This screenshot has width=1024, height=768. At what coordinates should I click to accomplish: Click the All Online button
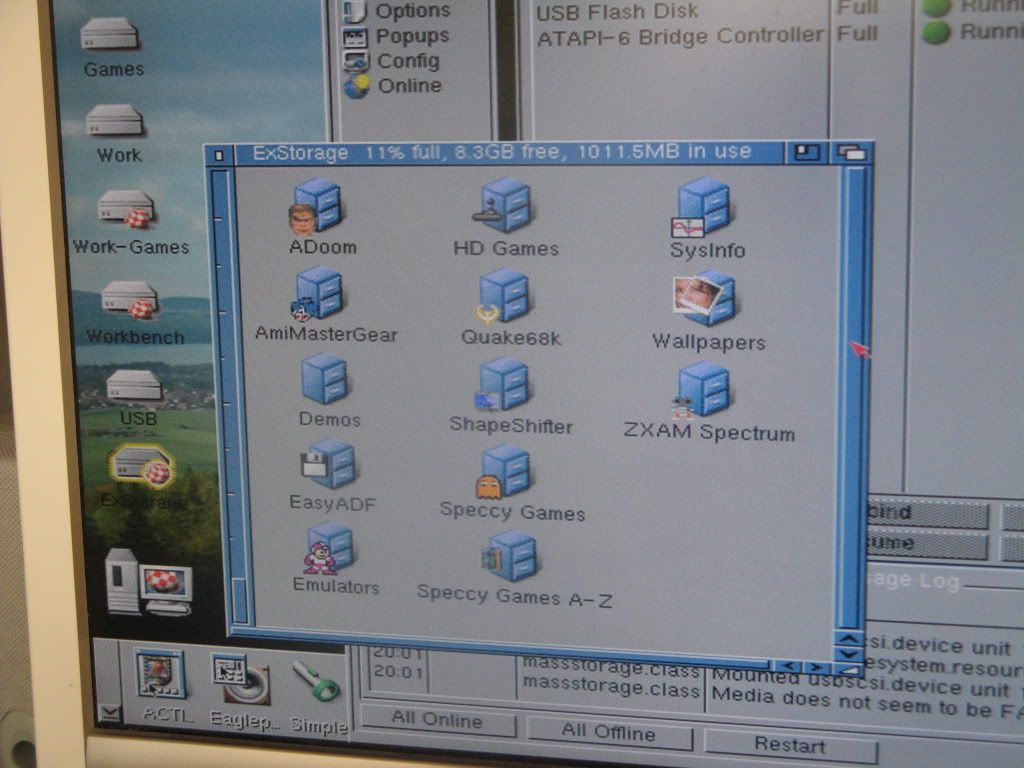[437, 720]
